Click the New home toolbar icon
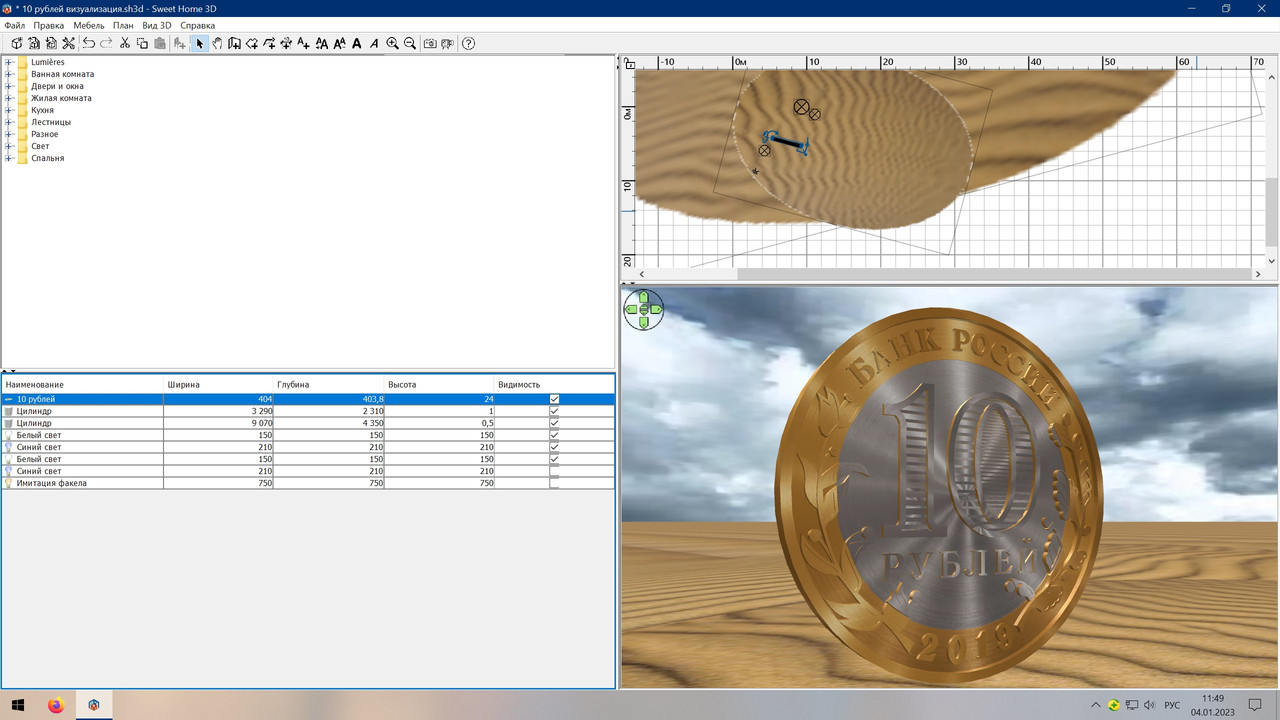Image resolution: width=1280 pixels, height=720 pixels. (x=17, y=44)
